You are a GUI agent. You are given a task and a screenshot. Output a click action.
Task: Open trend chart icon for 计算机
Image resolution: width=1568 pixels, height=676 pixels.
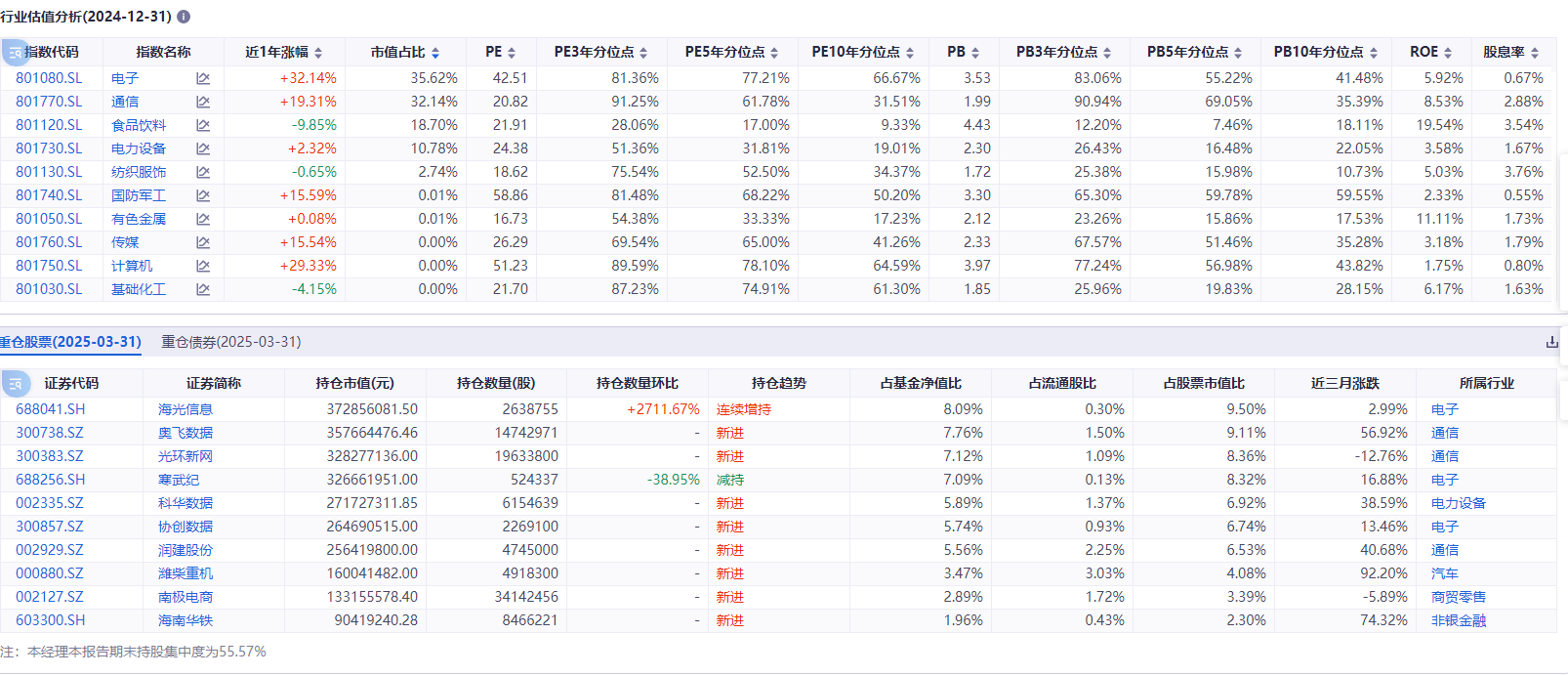pos(203,266)
